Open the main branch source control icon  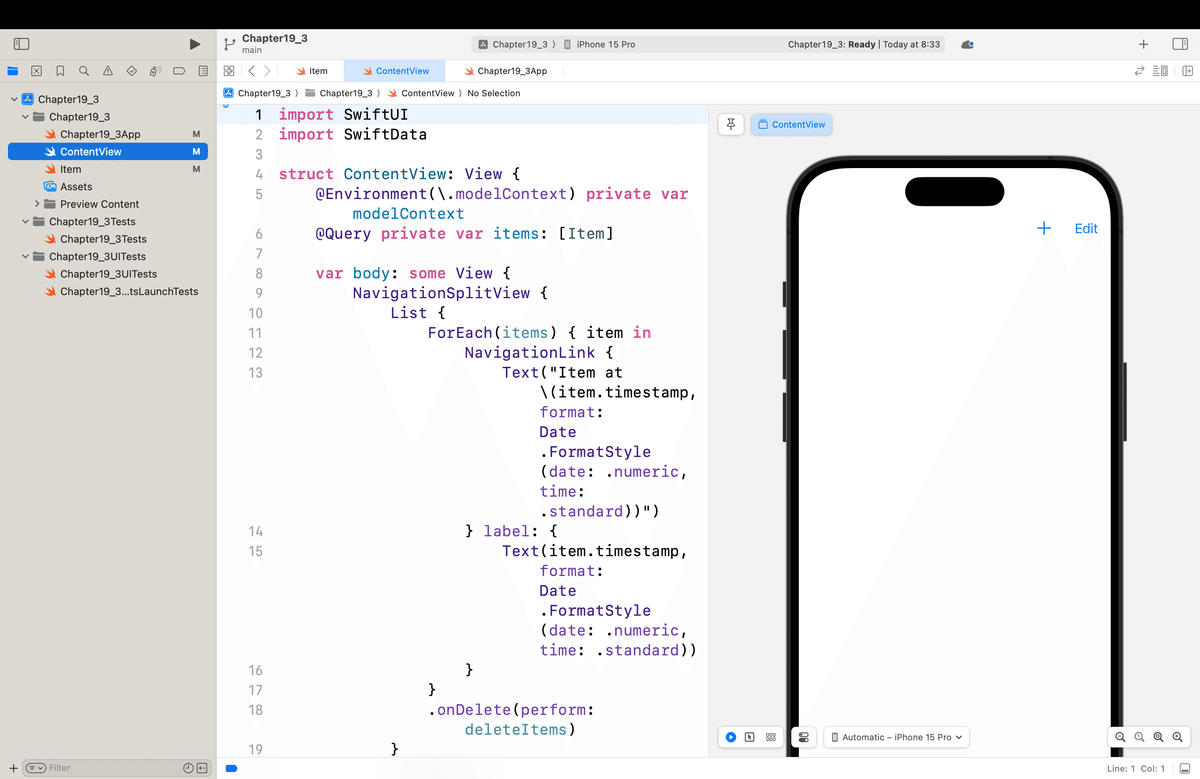(229, 44)
